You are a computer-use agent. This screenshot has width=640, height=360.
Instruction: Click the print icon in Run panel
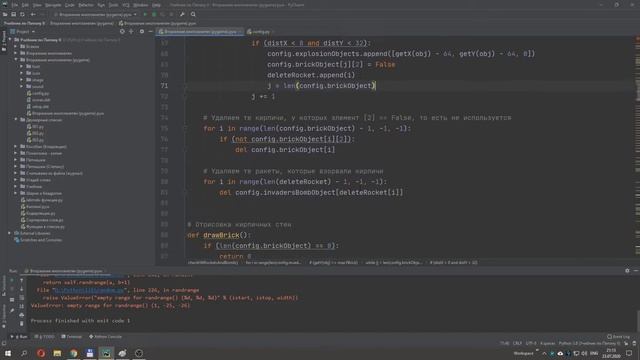pyautogui.click(x=22, y=315)
